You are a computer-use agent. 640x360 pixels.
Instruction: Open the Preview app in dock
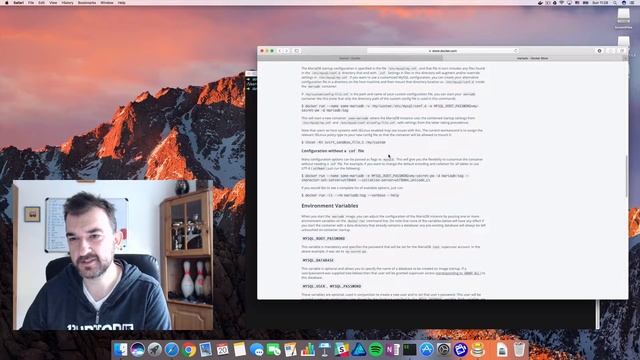(x=206, y=350)
